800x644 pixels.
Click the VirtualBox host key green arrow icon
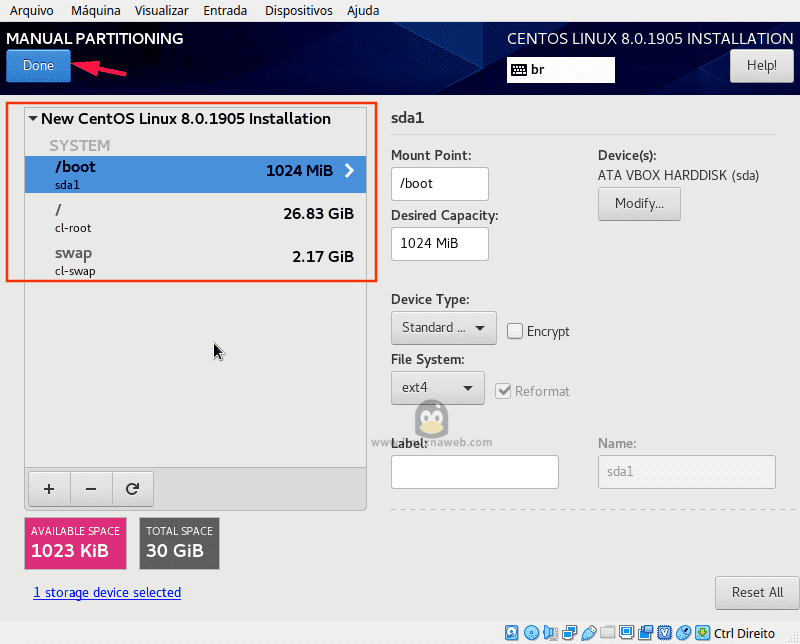pos(703,633)
